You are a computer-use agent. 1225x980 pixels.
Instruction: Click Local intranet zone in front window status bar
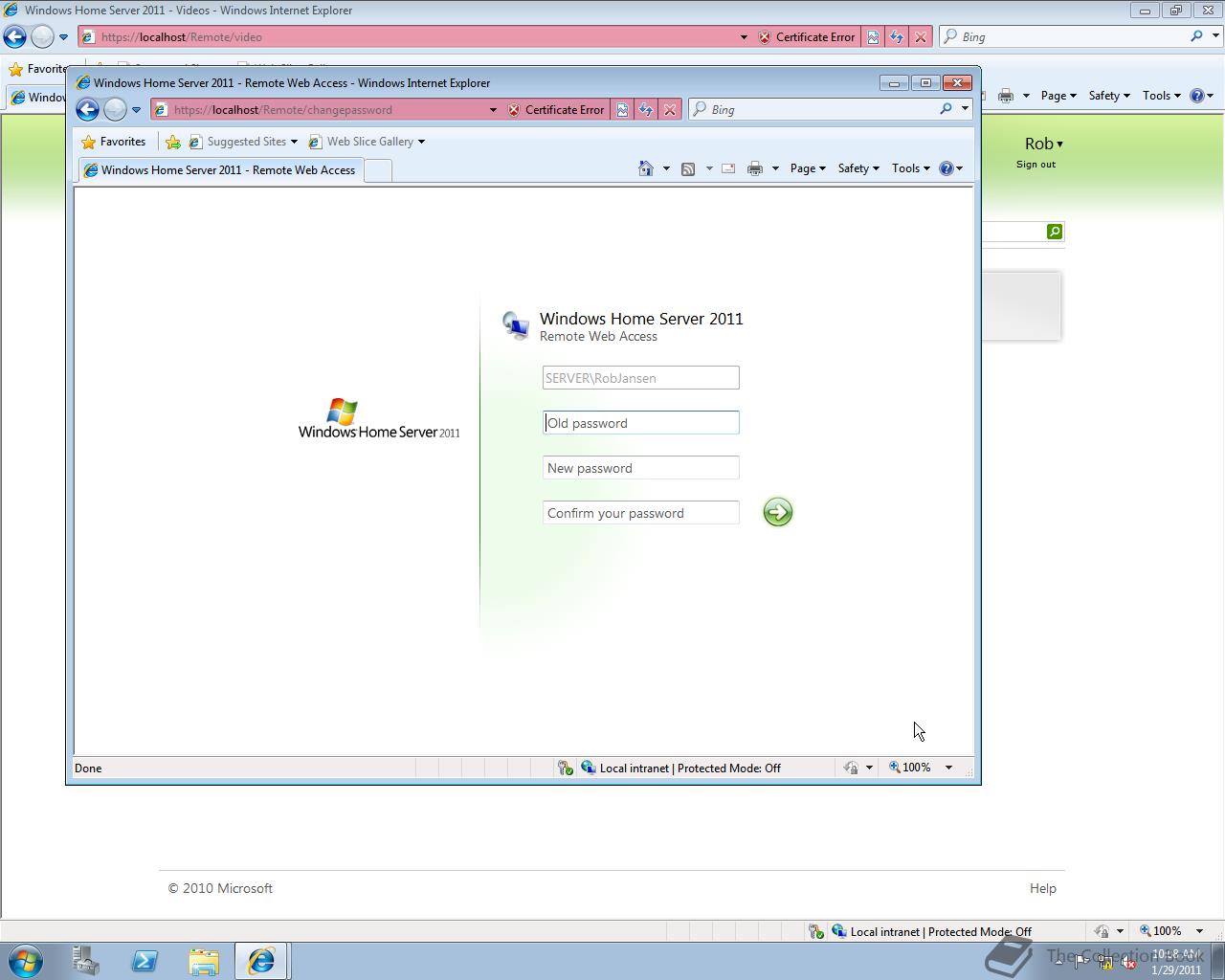635,768
